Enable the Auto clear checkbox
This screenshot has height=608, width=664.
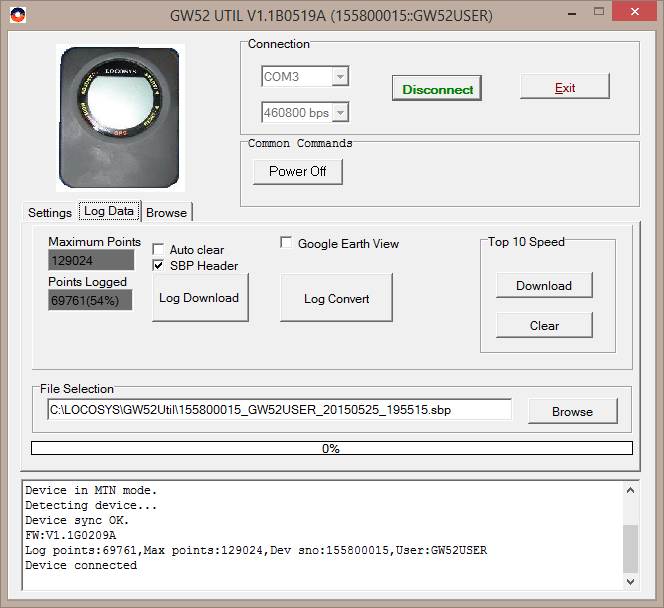(x=158, y=250)
